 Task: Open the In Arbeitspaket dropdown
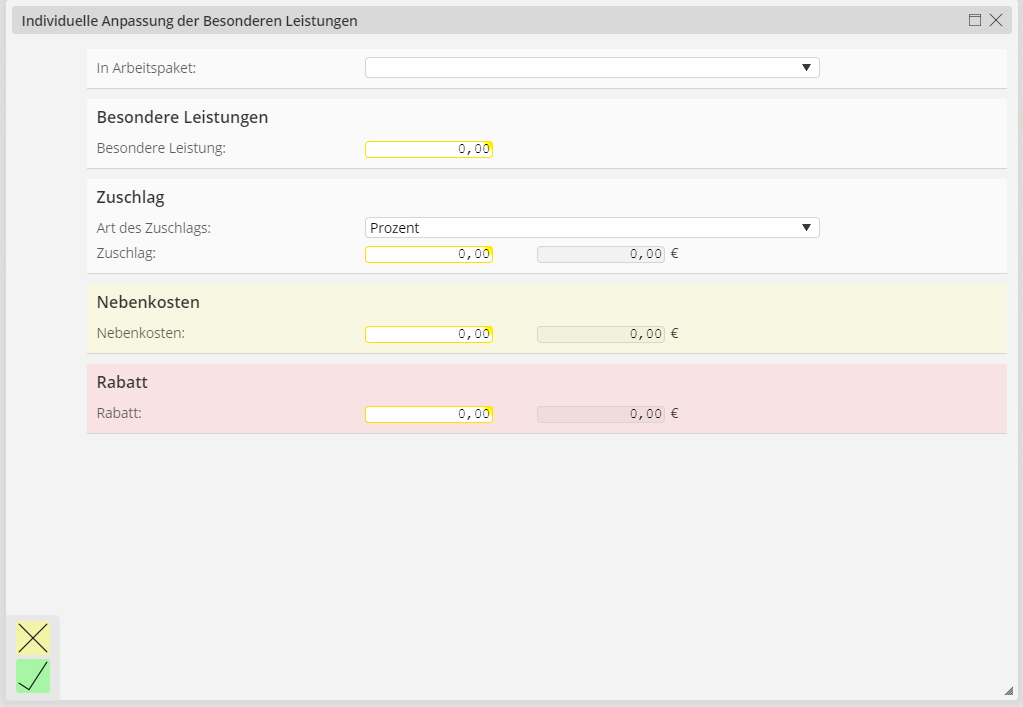click(592, 68)
